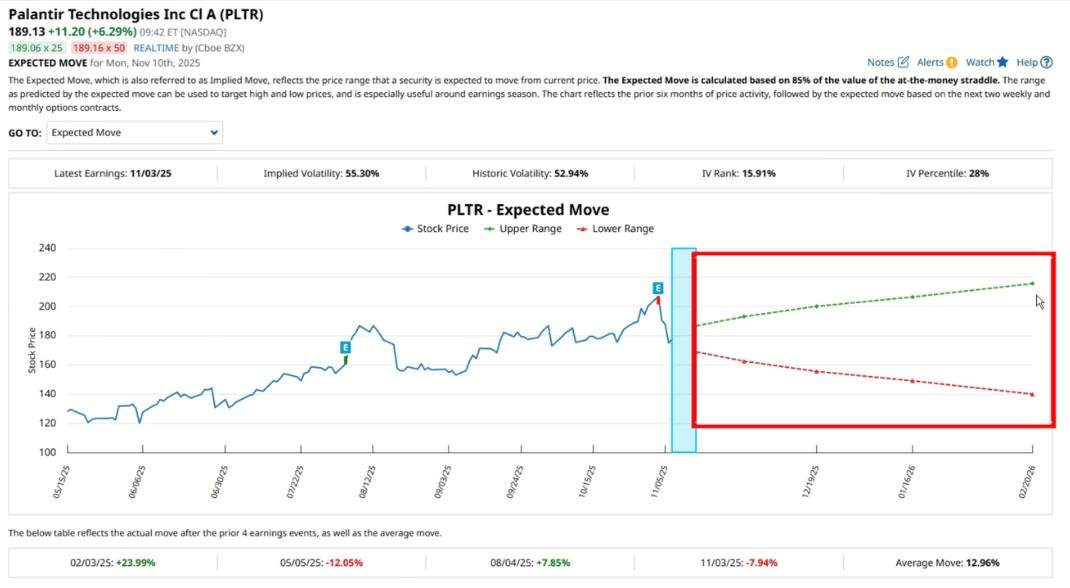Click the blue Stock Price diamond legend icon
The height and width of the screenshot is (588, 1070).
coord(407,229)
